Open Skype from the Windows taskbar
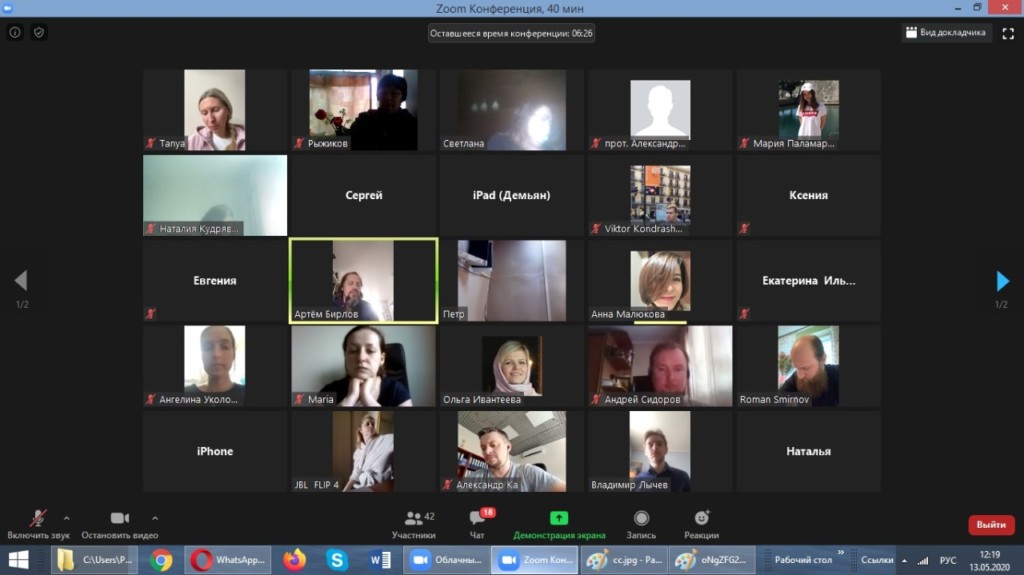Image resolution: width=1024 pixels, height=575 pixels. pos(337,560)
